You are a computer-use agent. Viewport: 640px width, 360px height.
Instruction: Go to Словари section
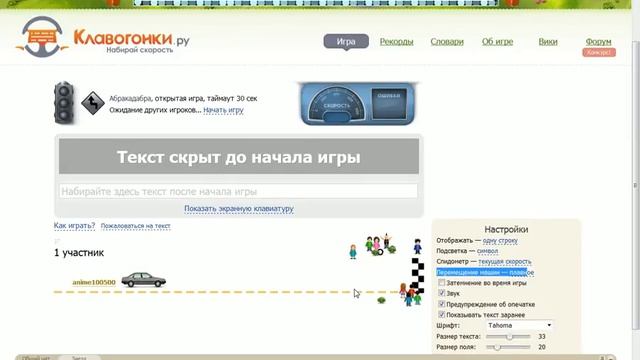tap(447, 42)
